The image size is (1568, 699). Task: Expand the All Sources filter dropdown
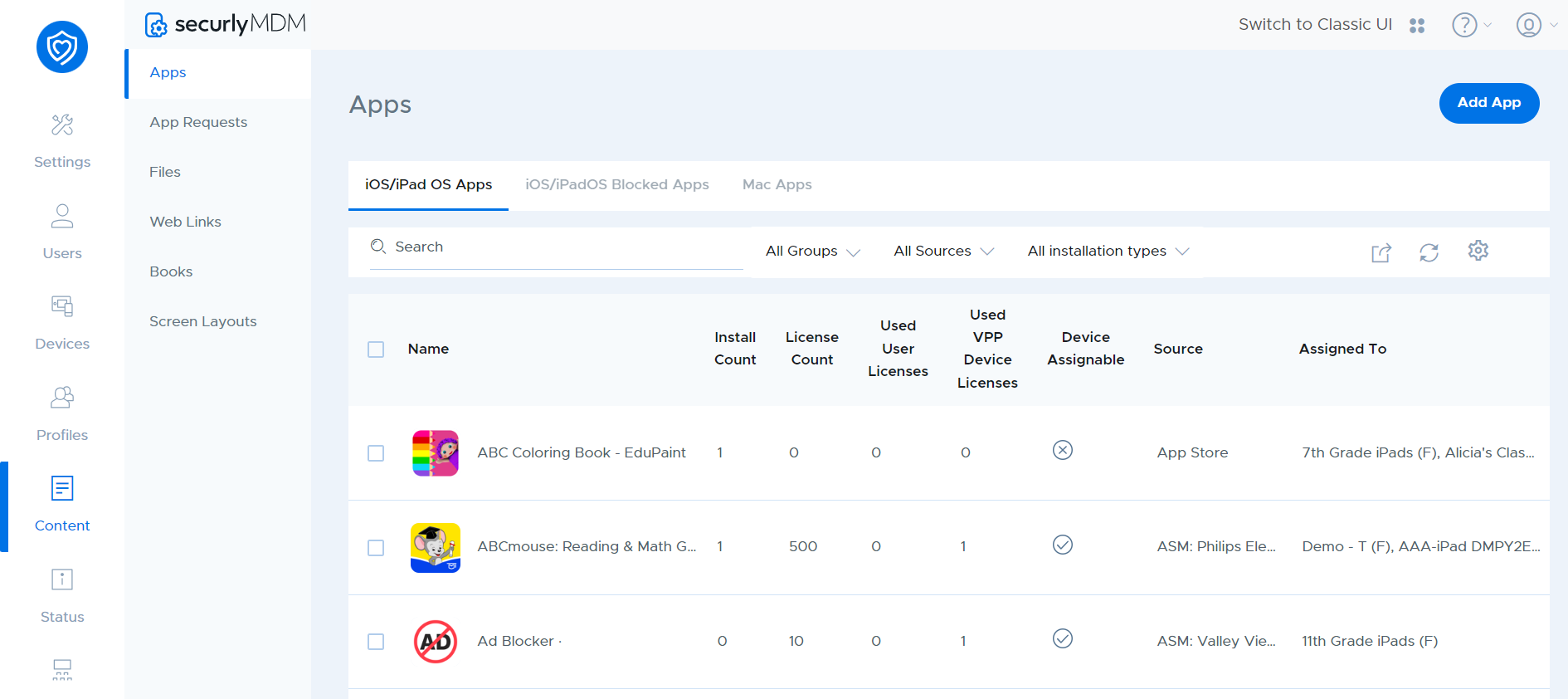point(943,251)
